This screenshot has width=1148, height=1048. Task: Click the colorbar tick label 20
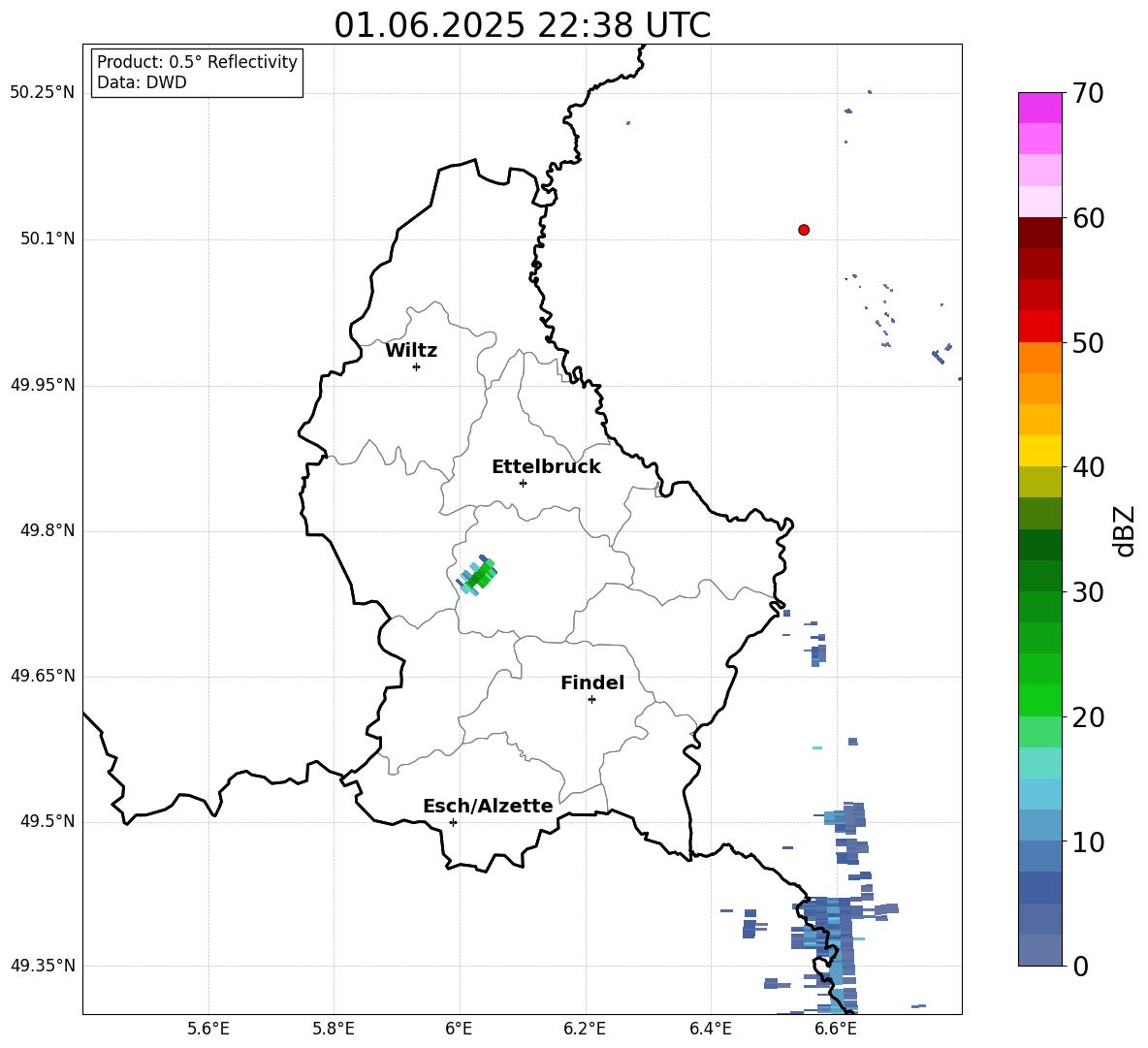1088,716
